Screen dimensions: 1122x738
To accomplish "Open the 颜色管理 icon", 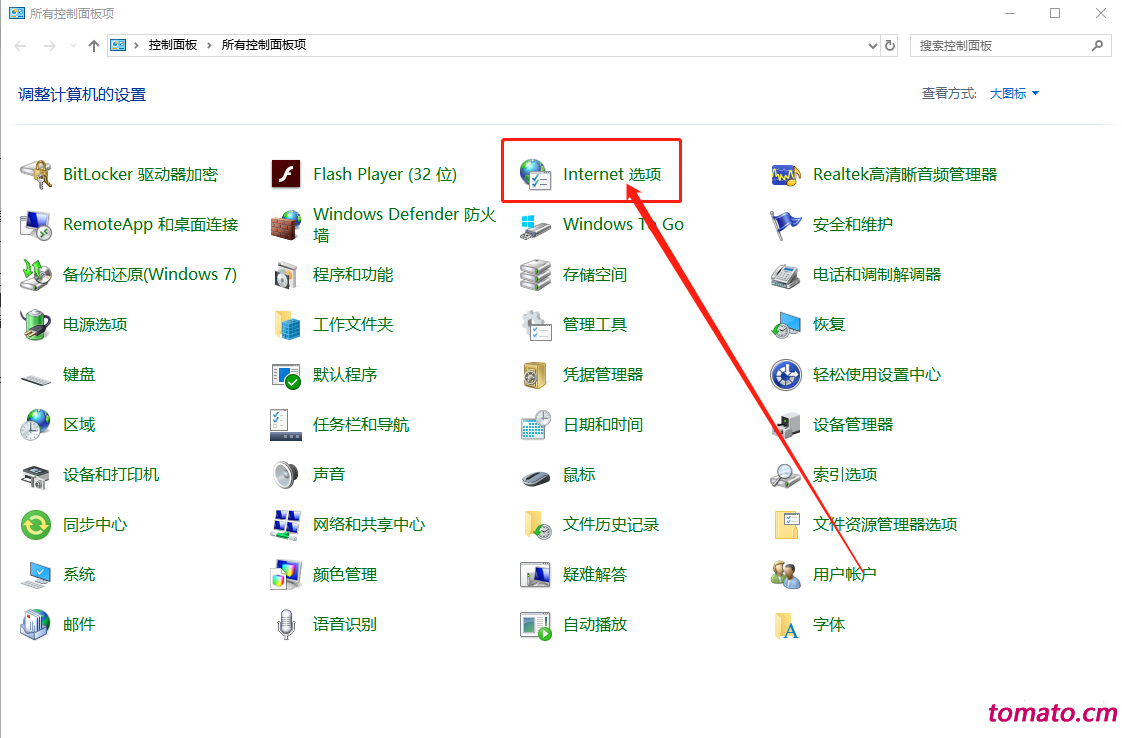I will tap(286, 575).
